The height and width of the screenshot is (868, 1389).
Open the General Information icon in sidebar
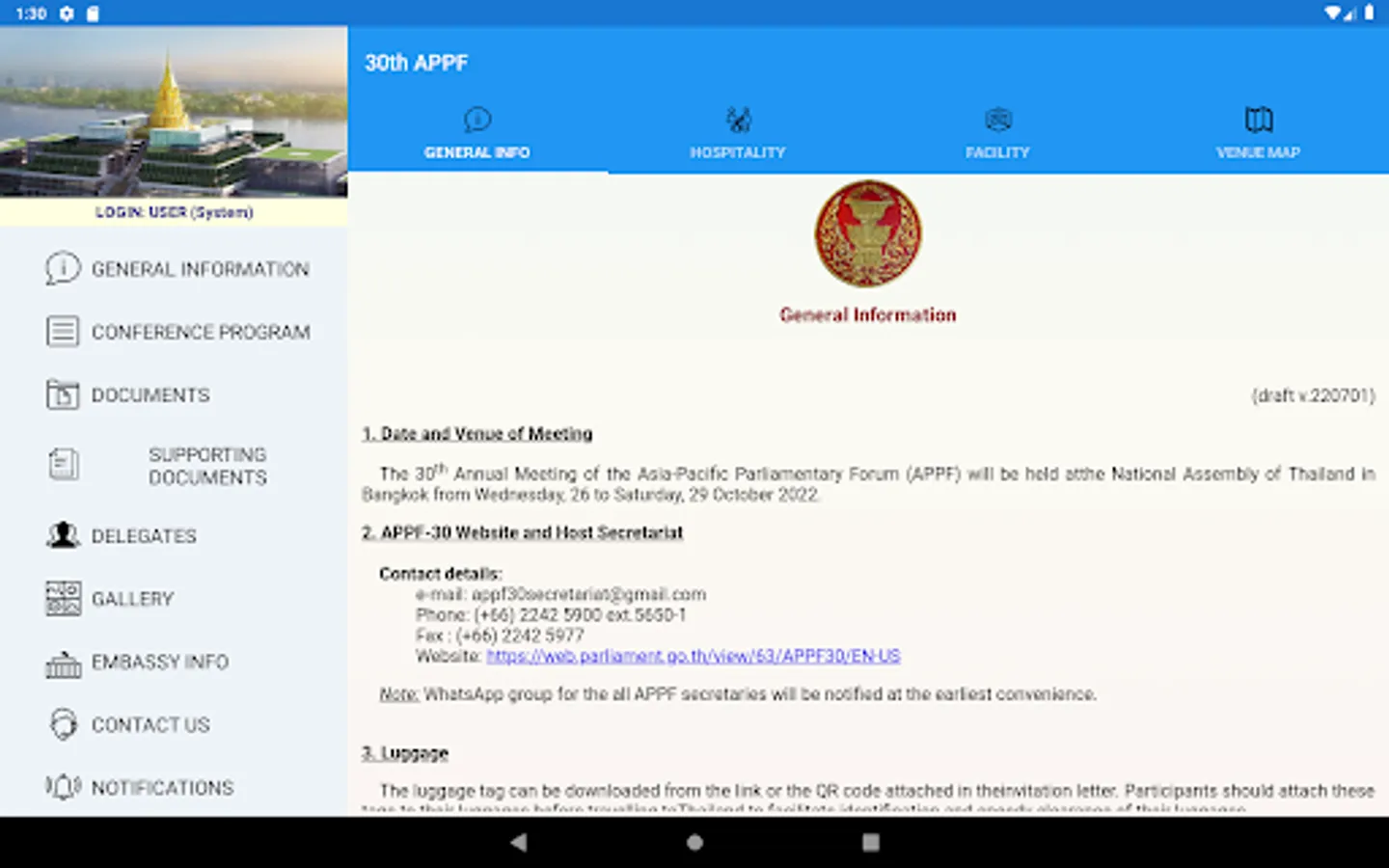click(x=63, y=268)
